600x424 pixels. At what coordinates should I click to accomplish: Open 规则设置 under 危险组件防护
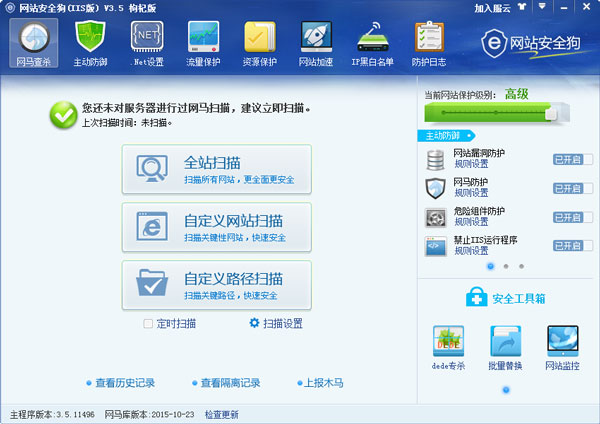(471, 222)
